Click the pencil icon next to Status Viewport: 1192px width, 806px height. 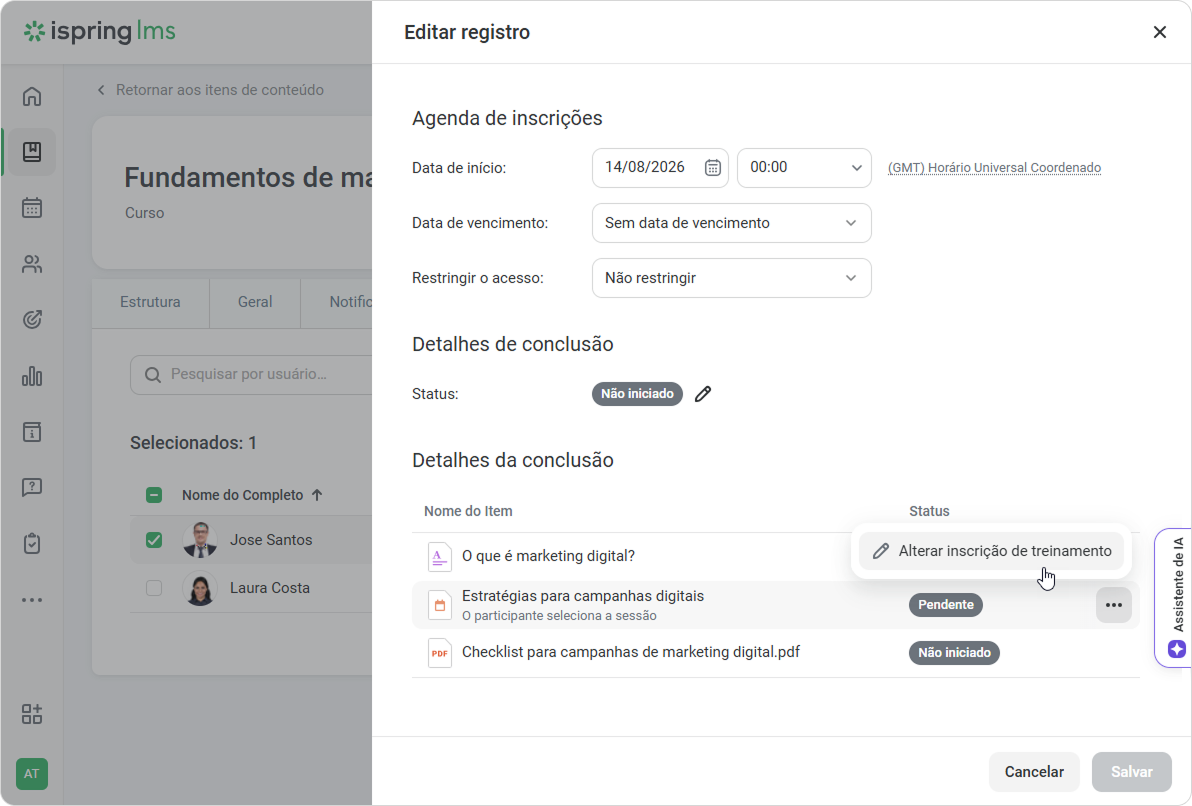click(x=703, y=394)
